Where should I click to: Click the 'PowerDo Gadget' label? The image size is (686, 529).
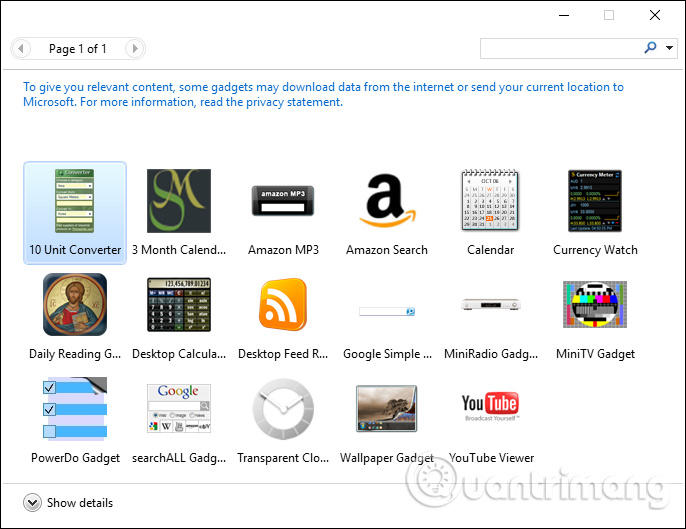click(x=75, y=458)
